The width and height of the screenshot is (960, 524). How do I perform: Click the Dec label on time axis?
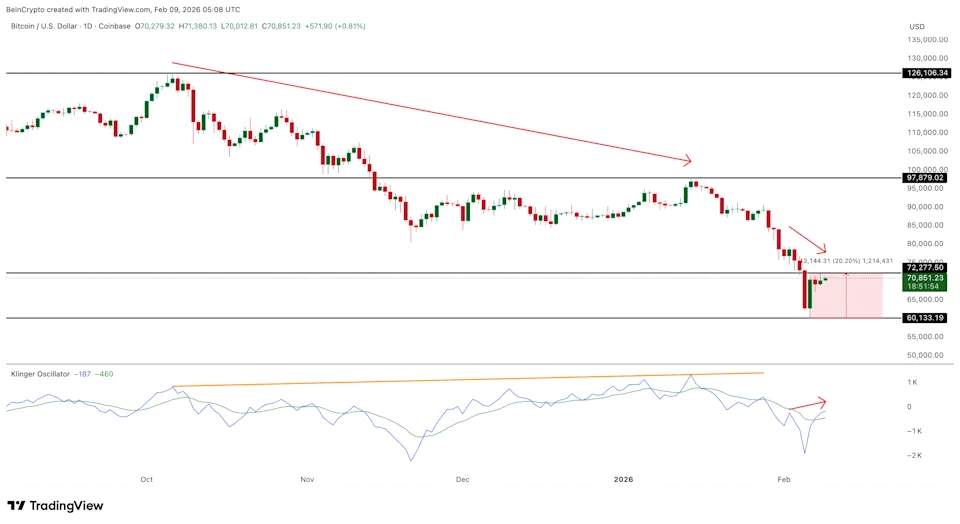click(462, 479)
